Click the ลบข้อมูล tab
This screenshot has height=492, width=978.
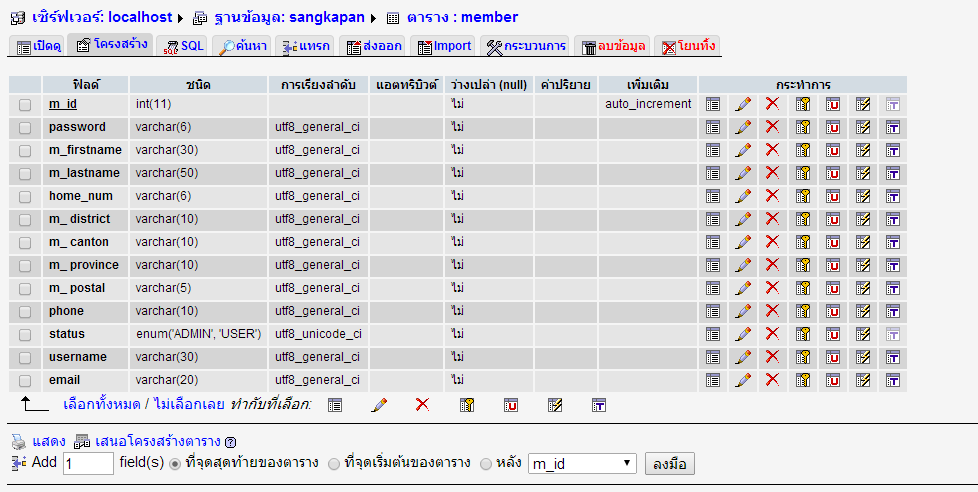click(613, 46)
